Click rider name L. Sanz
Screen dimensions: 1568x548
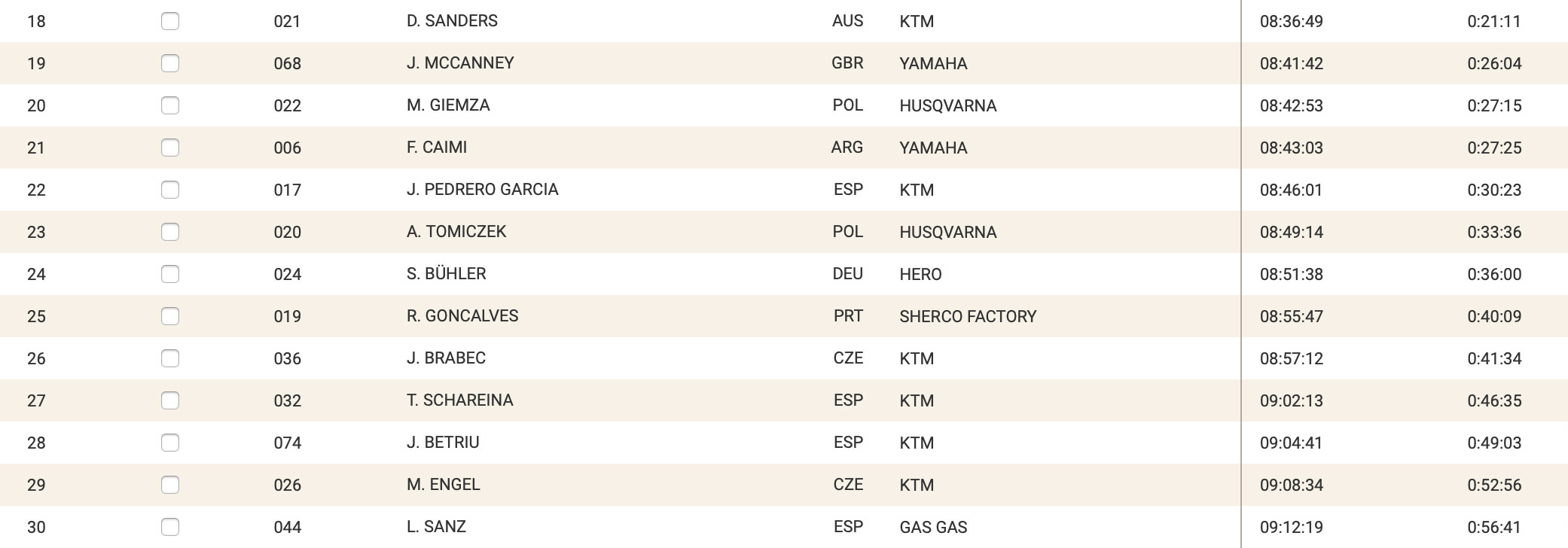(x=436, y=527)
